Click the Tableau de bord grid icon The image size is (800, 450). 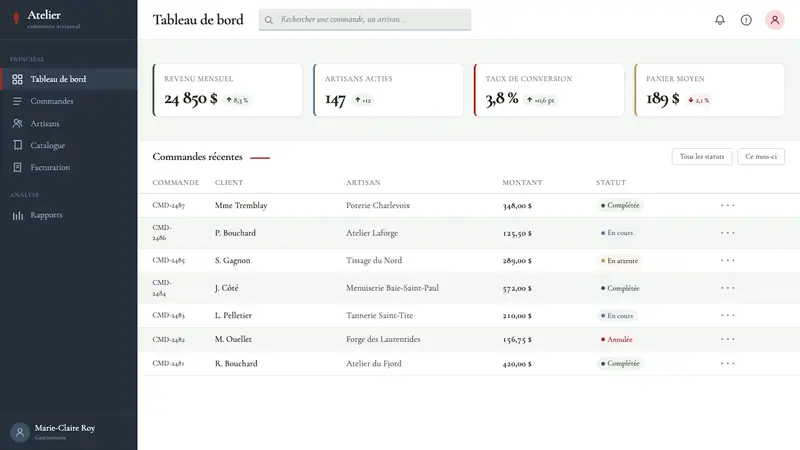17,79
